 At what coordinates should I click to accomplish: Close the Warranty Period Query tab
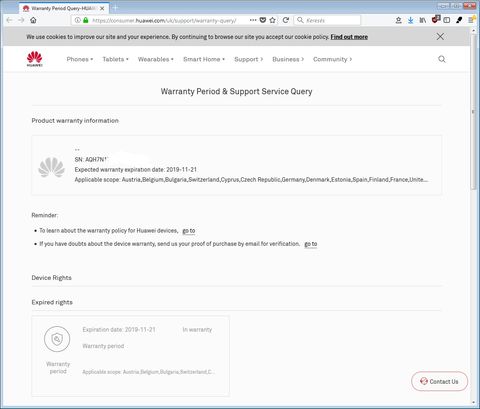pyautogui.click(x=102, y=8)
